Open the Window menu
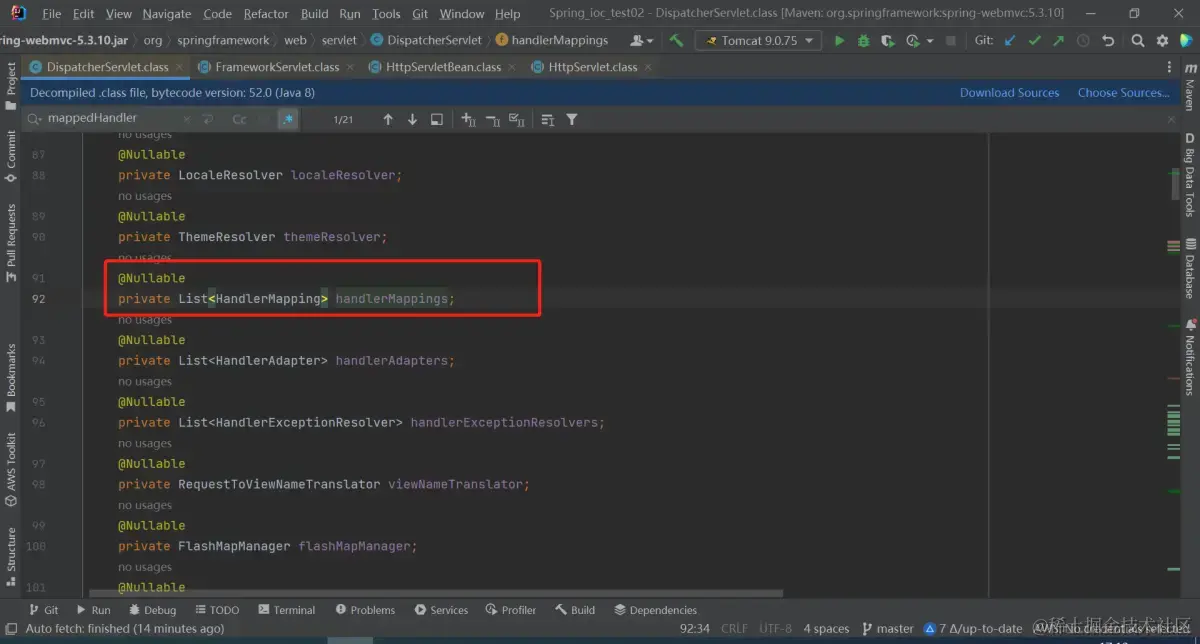 (461, 14)
